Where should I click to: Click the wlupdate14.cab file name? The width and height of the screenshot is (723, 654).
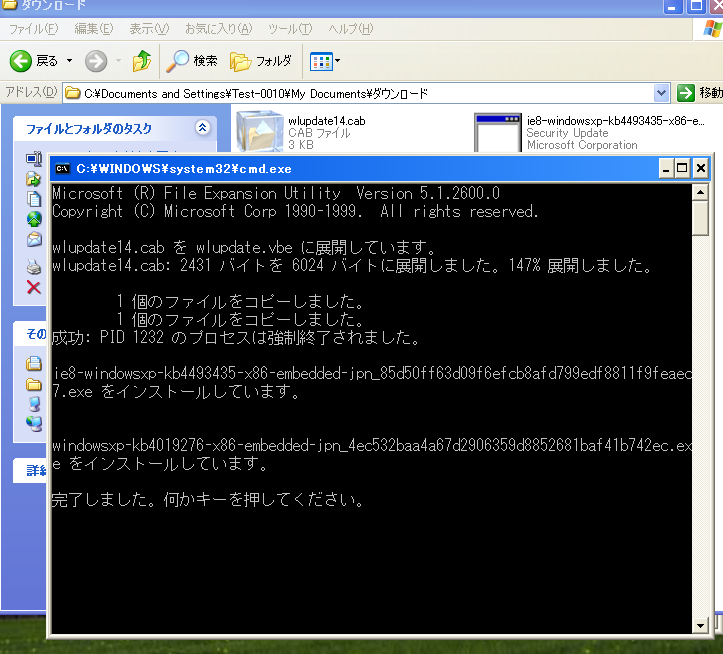point(326,121)
